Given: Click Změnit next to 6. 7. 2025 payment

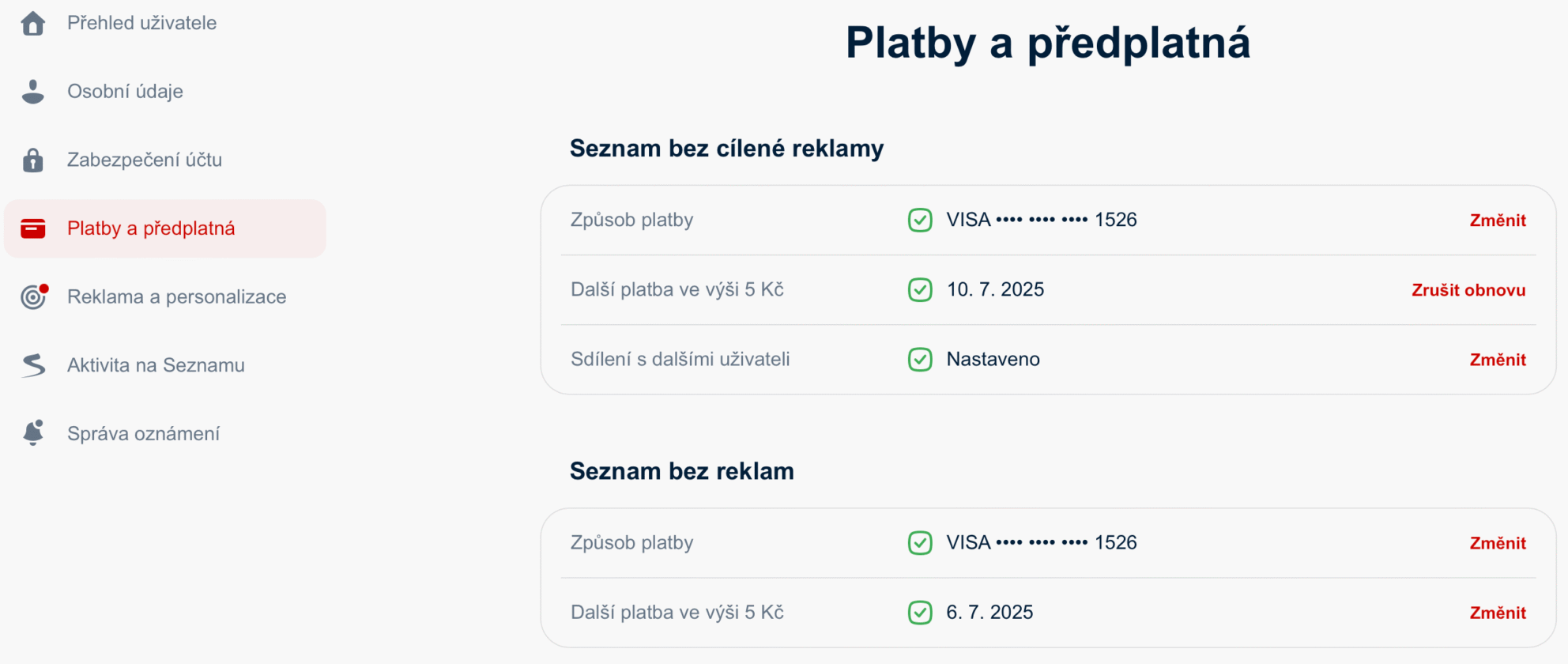Looking at the screenshot, I should [1498, 613].
